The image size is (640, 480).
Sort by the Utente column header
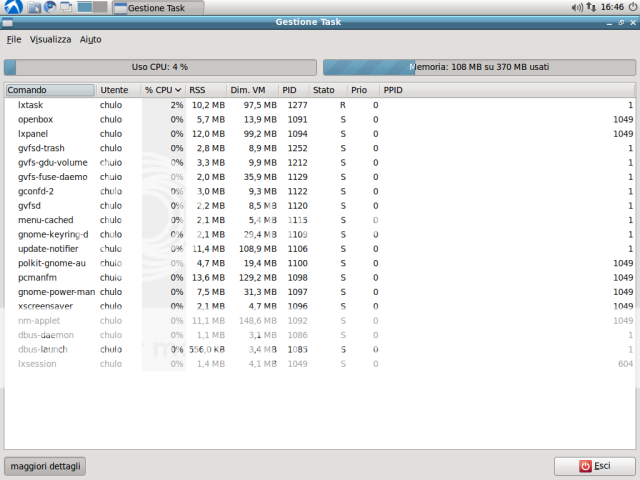(118, 90)
